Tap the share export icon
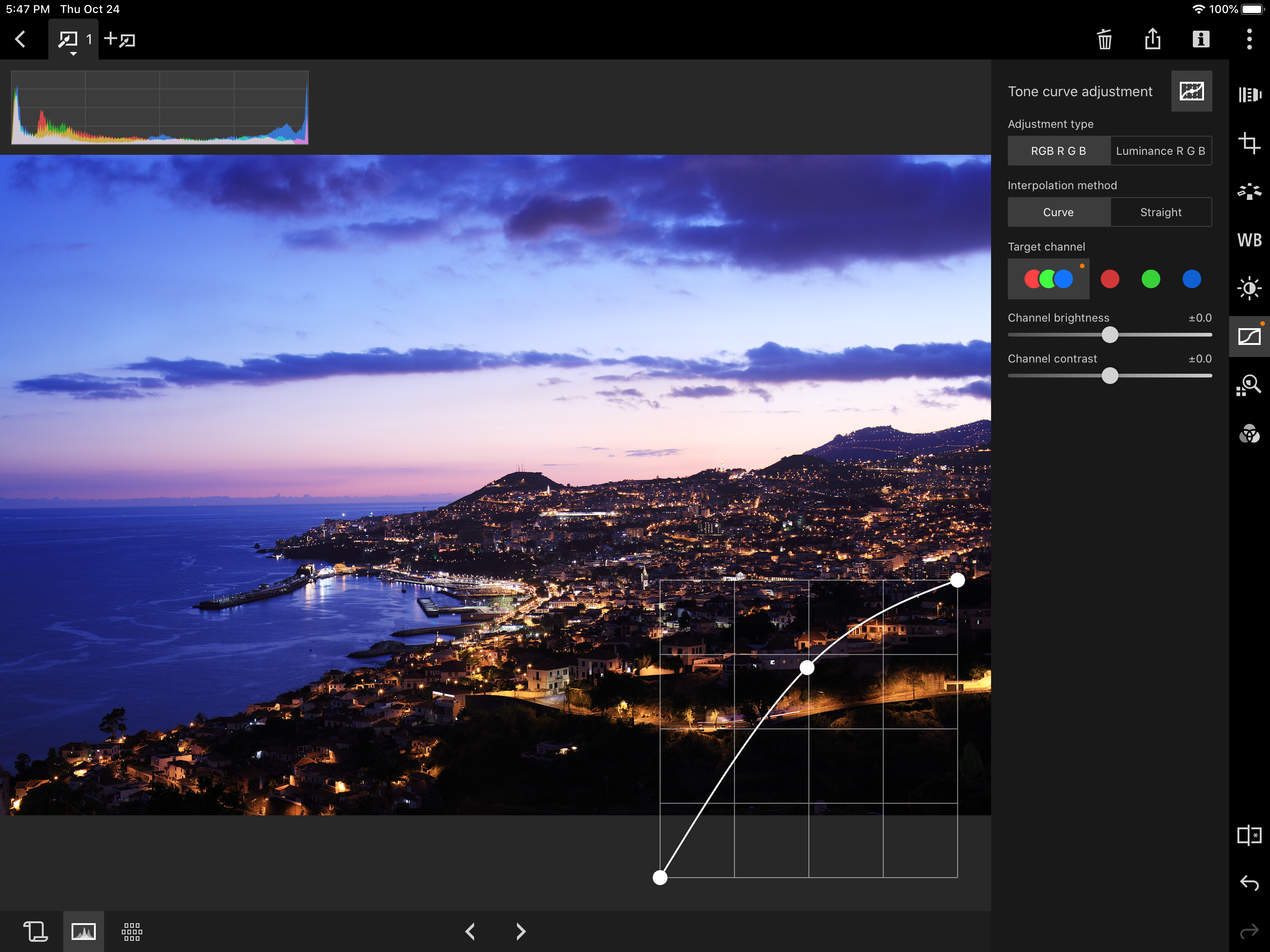This screenshot has height=952, width=1270. pyautogui.click(x=1152, y=40)
